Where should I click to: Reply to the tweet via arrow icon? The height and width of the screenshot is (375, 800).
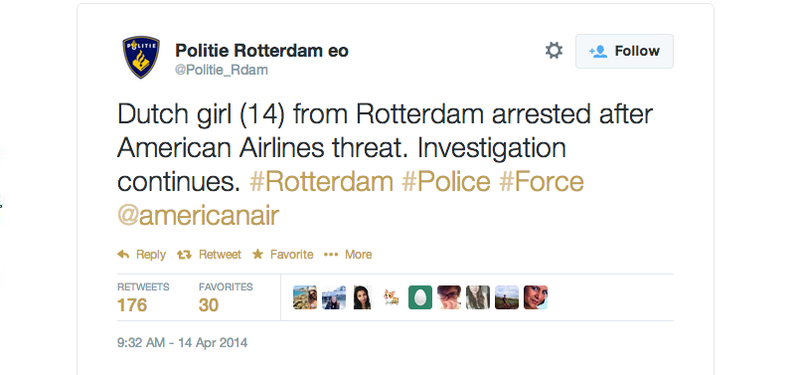pos(141,254)
